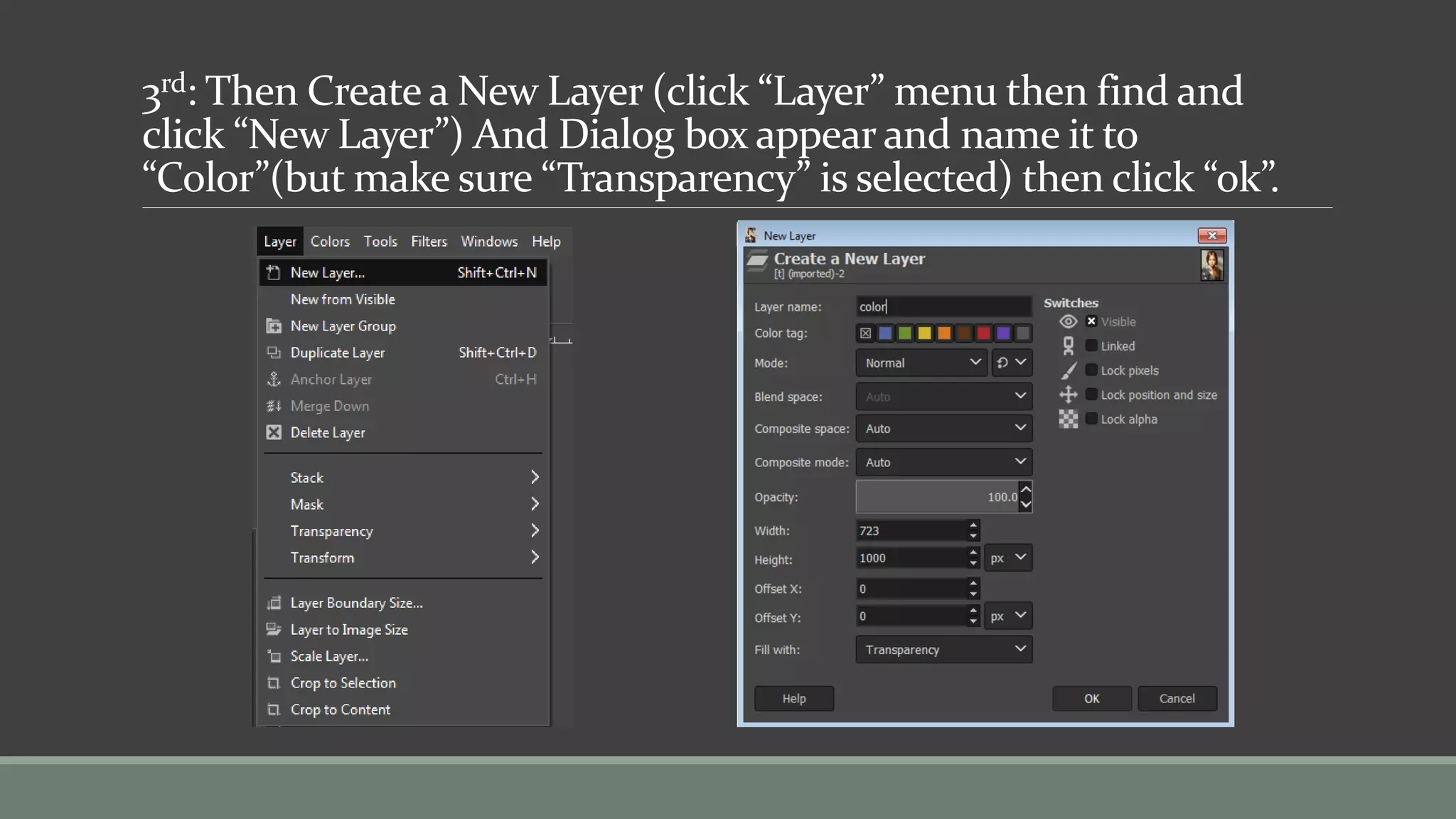Click the chain icon beside Linked
The image size is (1456, 819).
(1068, 346)
